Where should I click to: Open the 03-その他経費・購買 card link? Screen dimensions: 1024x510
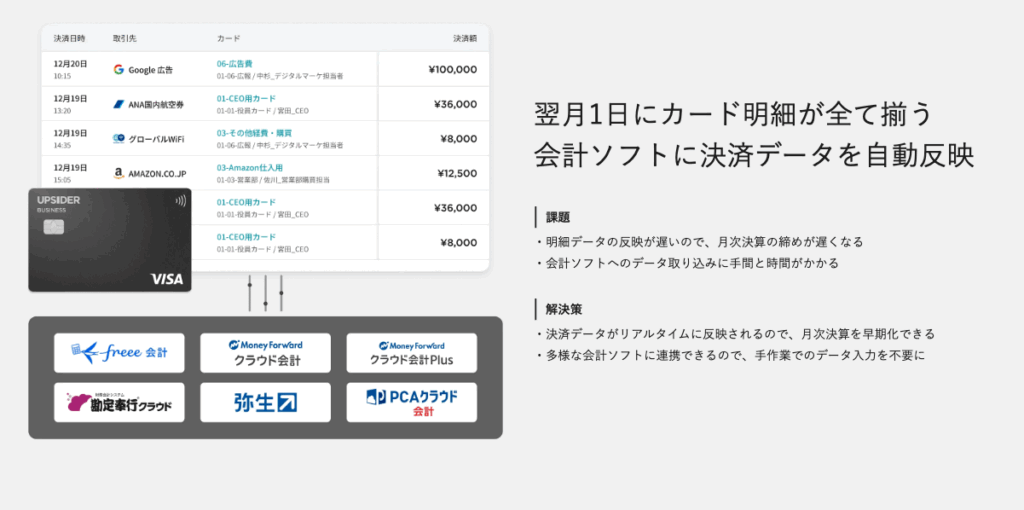click(x=252, y=133)
